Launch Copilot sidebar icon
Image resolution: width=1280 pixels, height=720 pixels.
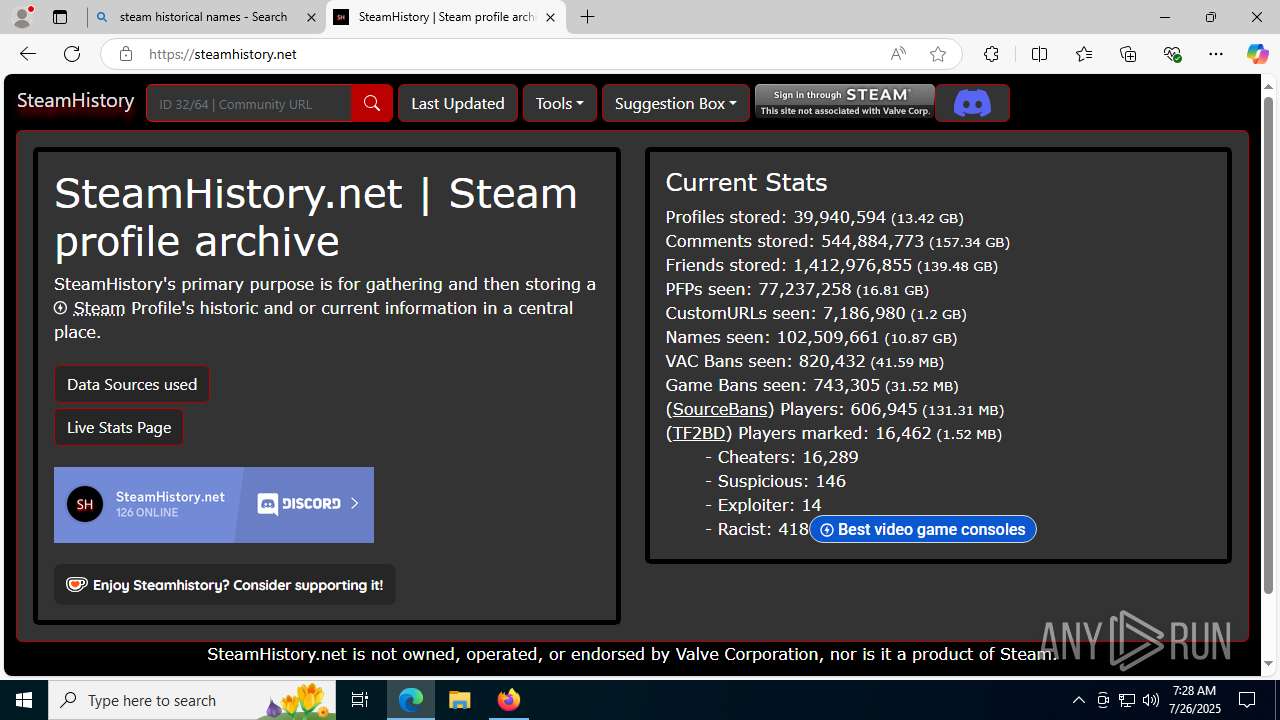(1257, 54)
